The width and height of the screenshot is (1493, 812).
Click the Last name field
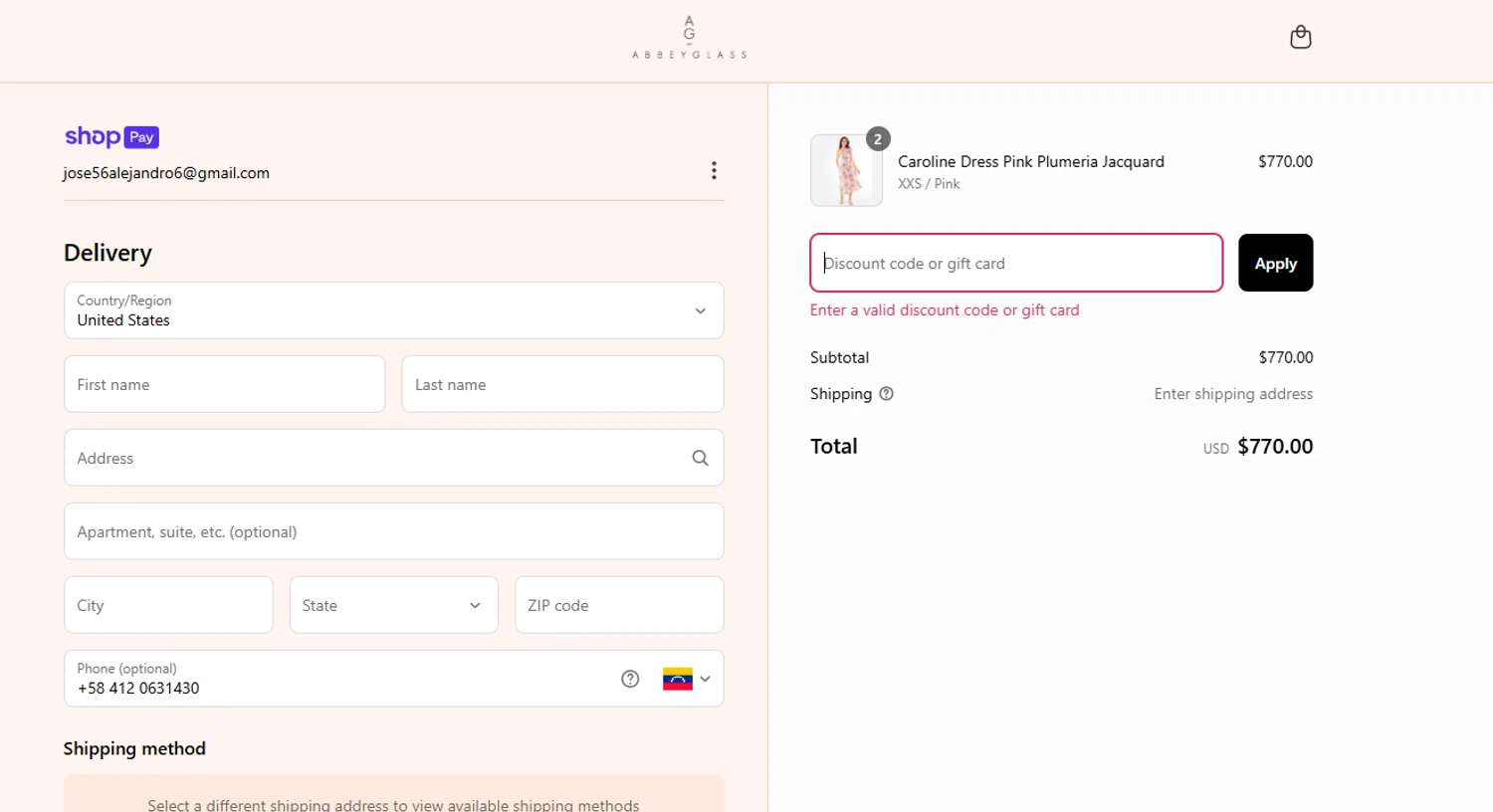pos(562,384)
